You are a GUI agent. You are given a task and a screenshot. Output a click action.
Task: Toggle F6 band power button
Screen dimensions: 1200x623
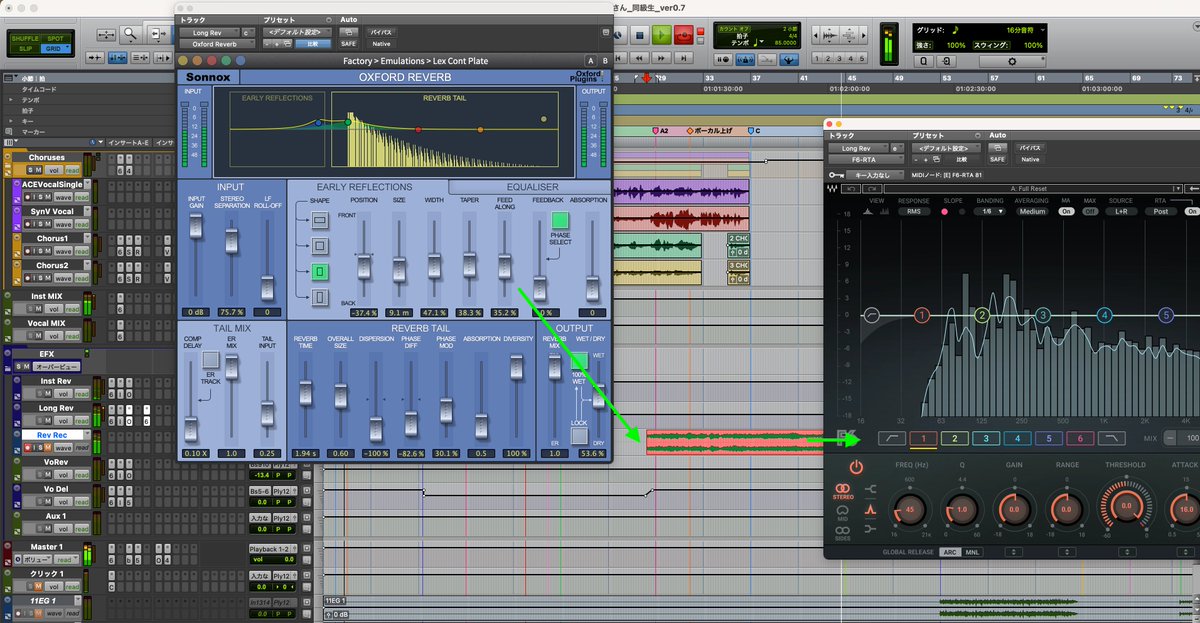coord(857,467)
